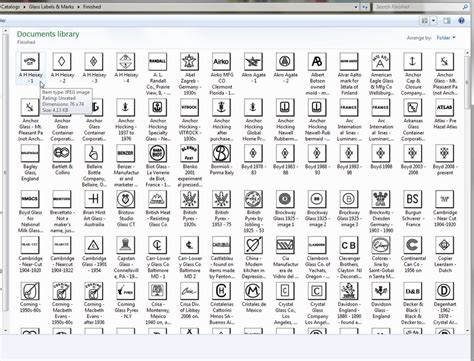Click the Change your view icon
Image resolution: width=474 pixels, height=361 pixels.
tap(424, 21)
